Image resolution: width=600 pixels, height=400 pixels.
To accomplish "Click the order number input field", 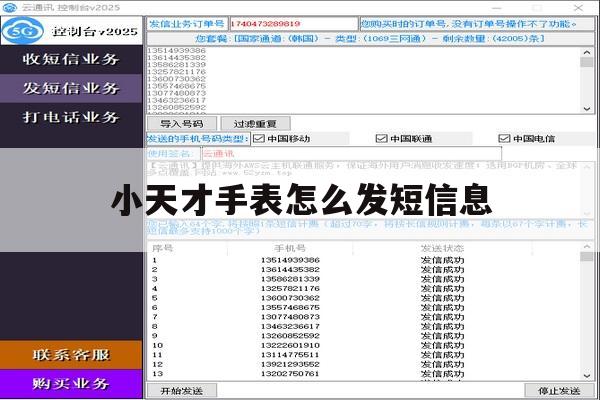I will click(x=293, y=24).
